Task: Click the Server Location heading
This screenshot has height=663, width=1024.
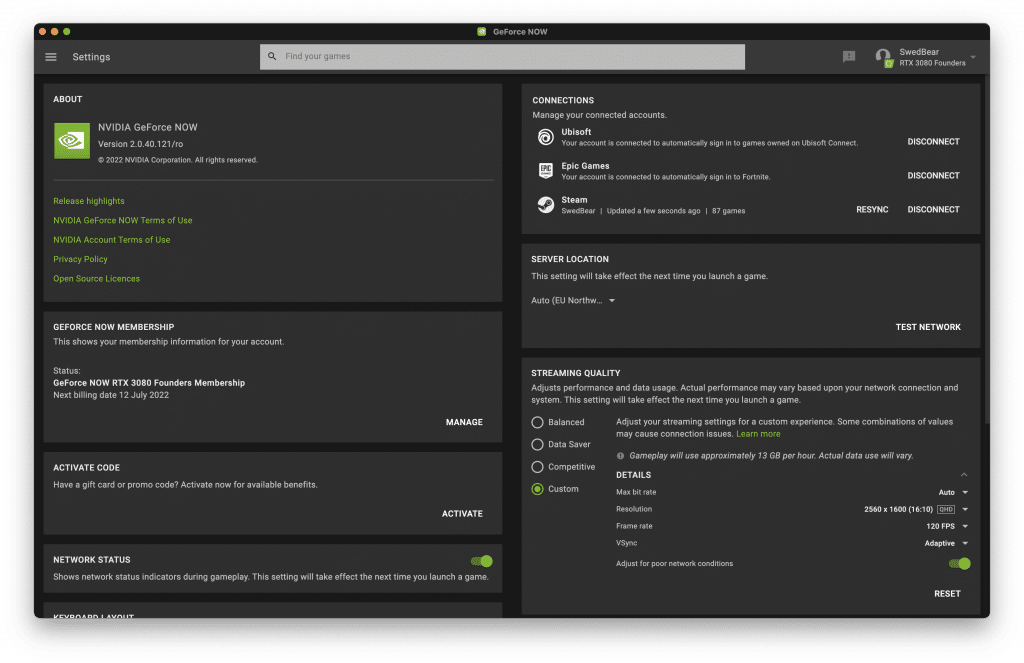Action: tap(569, 259)
